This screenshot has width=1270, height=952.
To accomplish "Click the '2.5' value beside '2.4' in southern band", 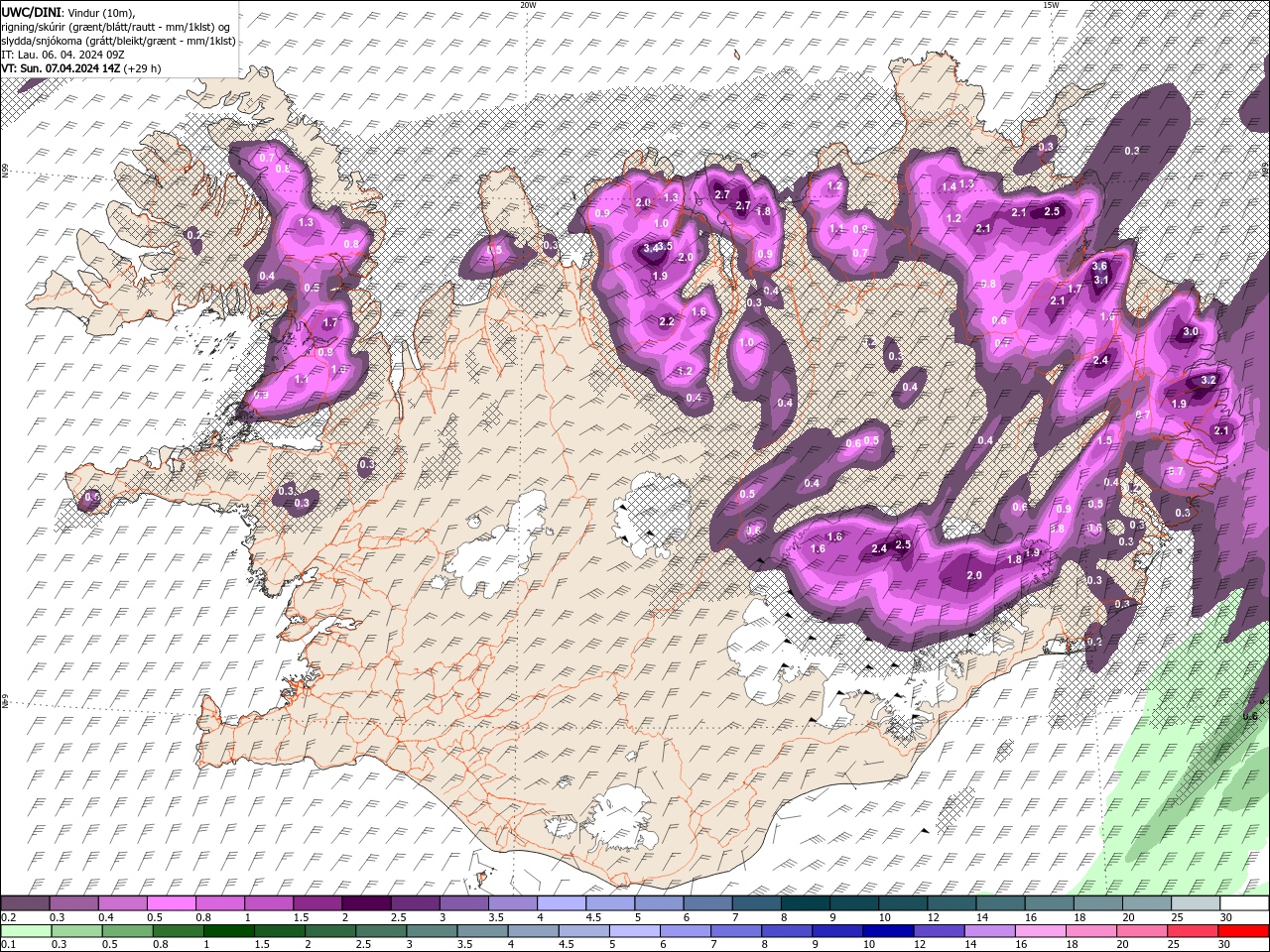I will pos(903,544).
